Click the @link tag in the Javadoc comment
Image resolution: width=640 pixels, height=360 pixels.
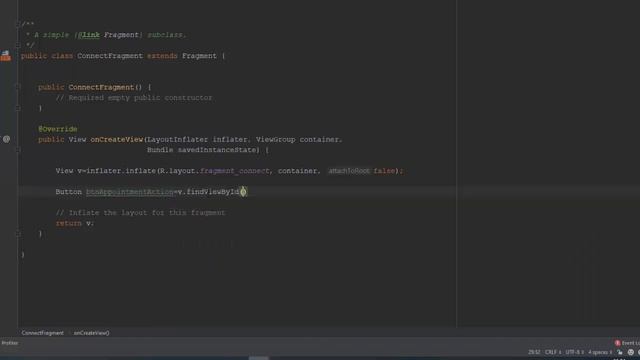tap(89, 35)
